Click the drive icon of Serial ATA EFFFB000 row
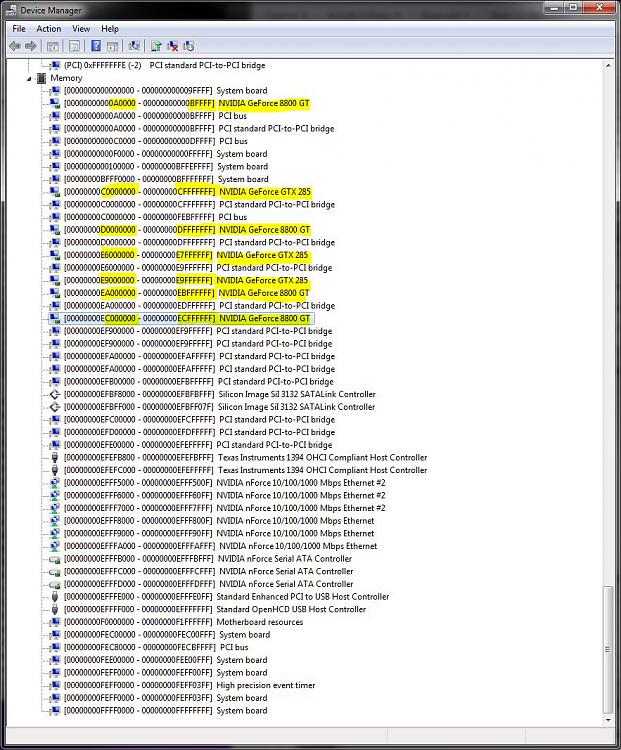621x750 pixels. [55, 559]
